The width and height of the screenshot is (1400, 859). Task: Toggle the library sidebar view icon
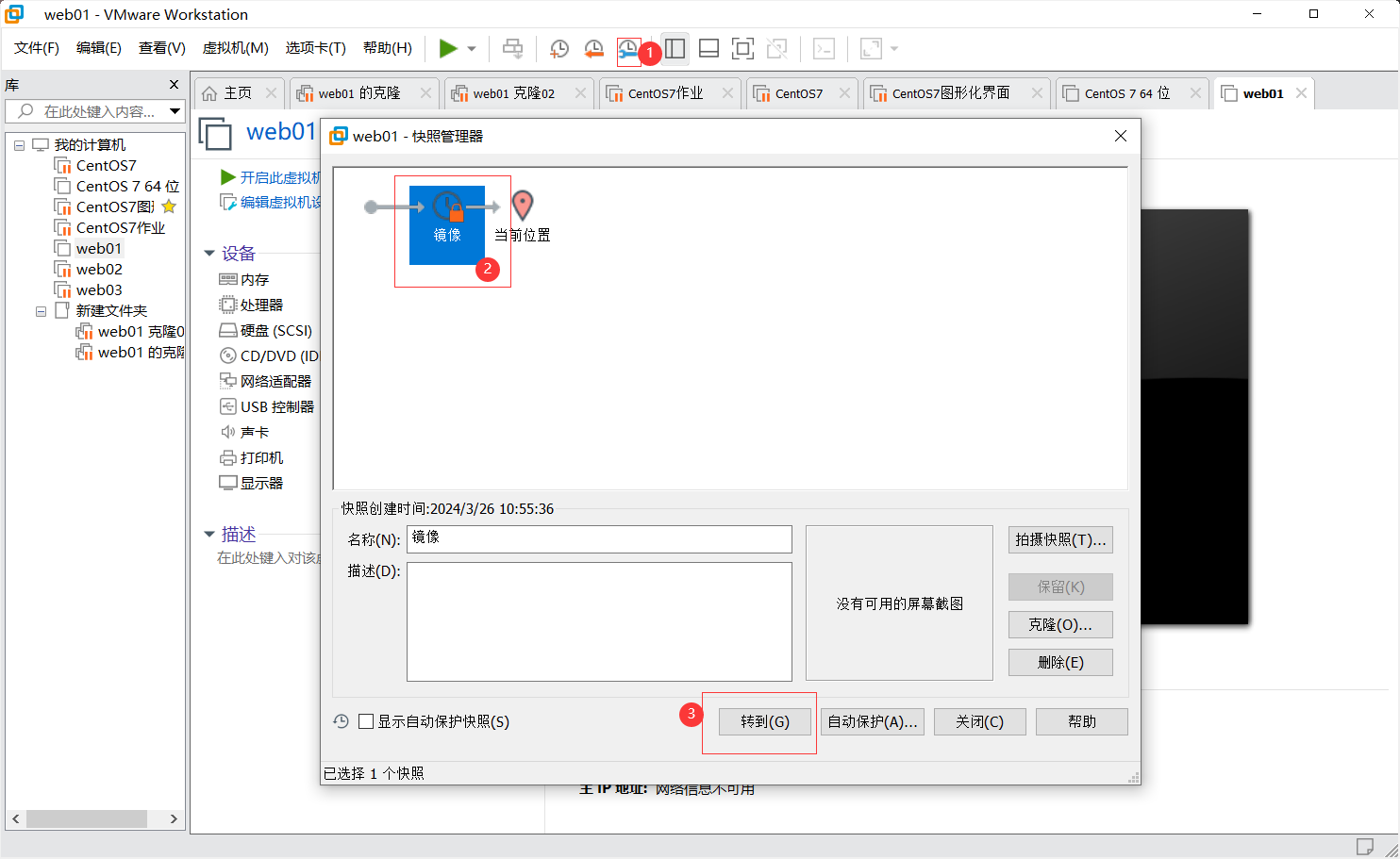[675, 48]
